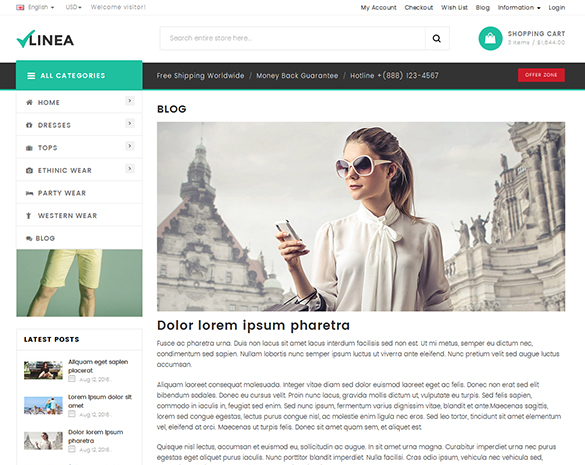Open Western Wear category

click(x=79, y=216)
